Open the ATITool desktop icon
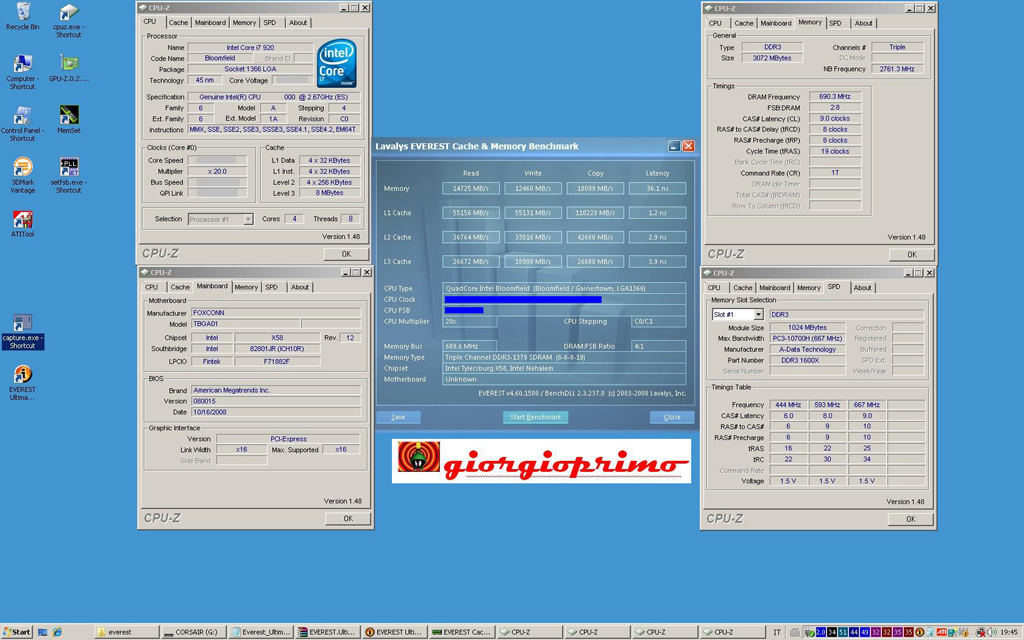This screenshot has height=640, width=1024. (x=22, y=223)
